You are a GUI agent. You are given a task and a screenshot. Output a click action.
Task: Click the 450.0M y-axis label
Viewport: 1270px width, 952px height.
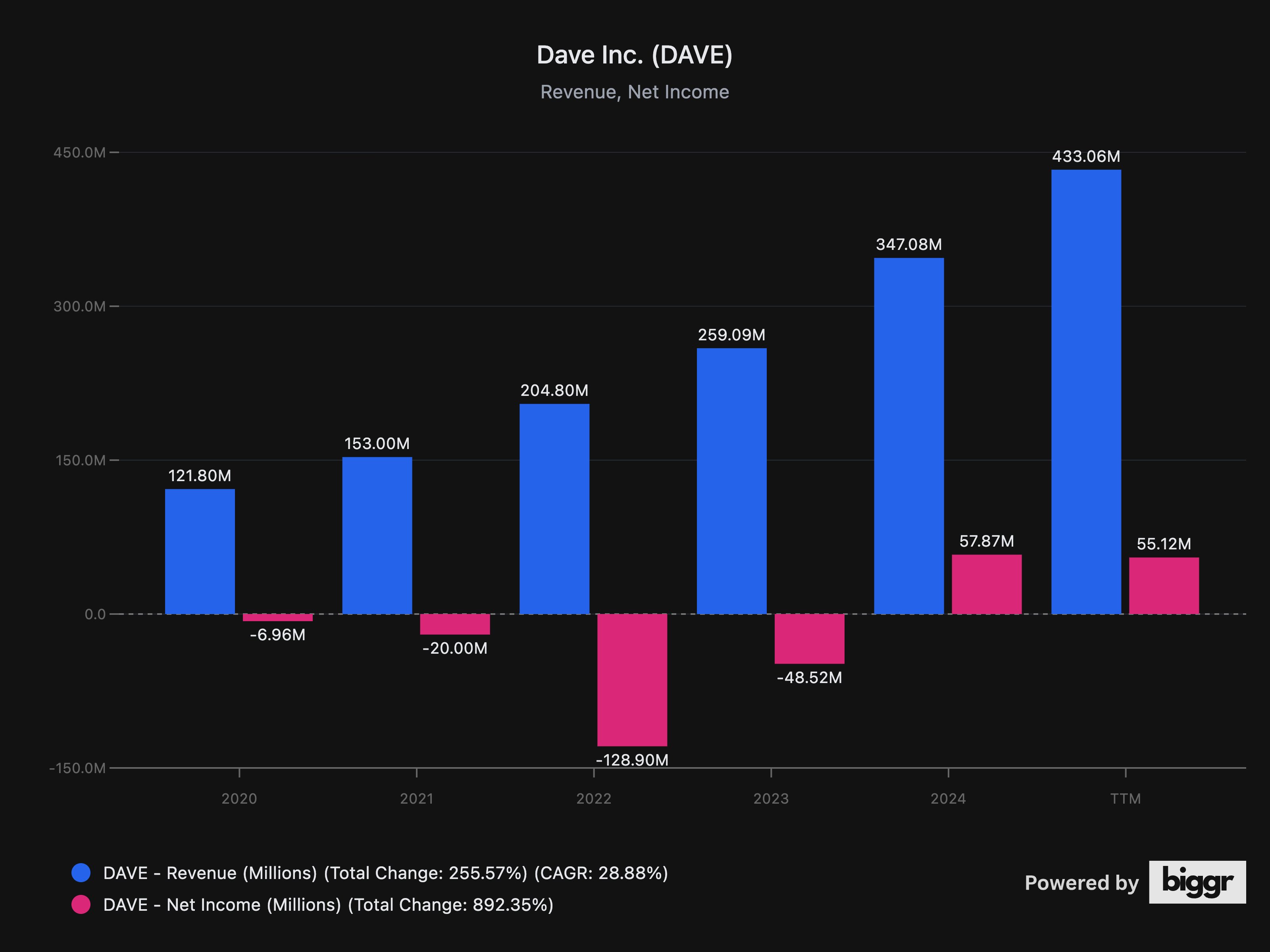(79, 153)
